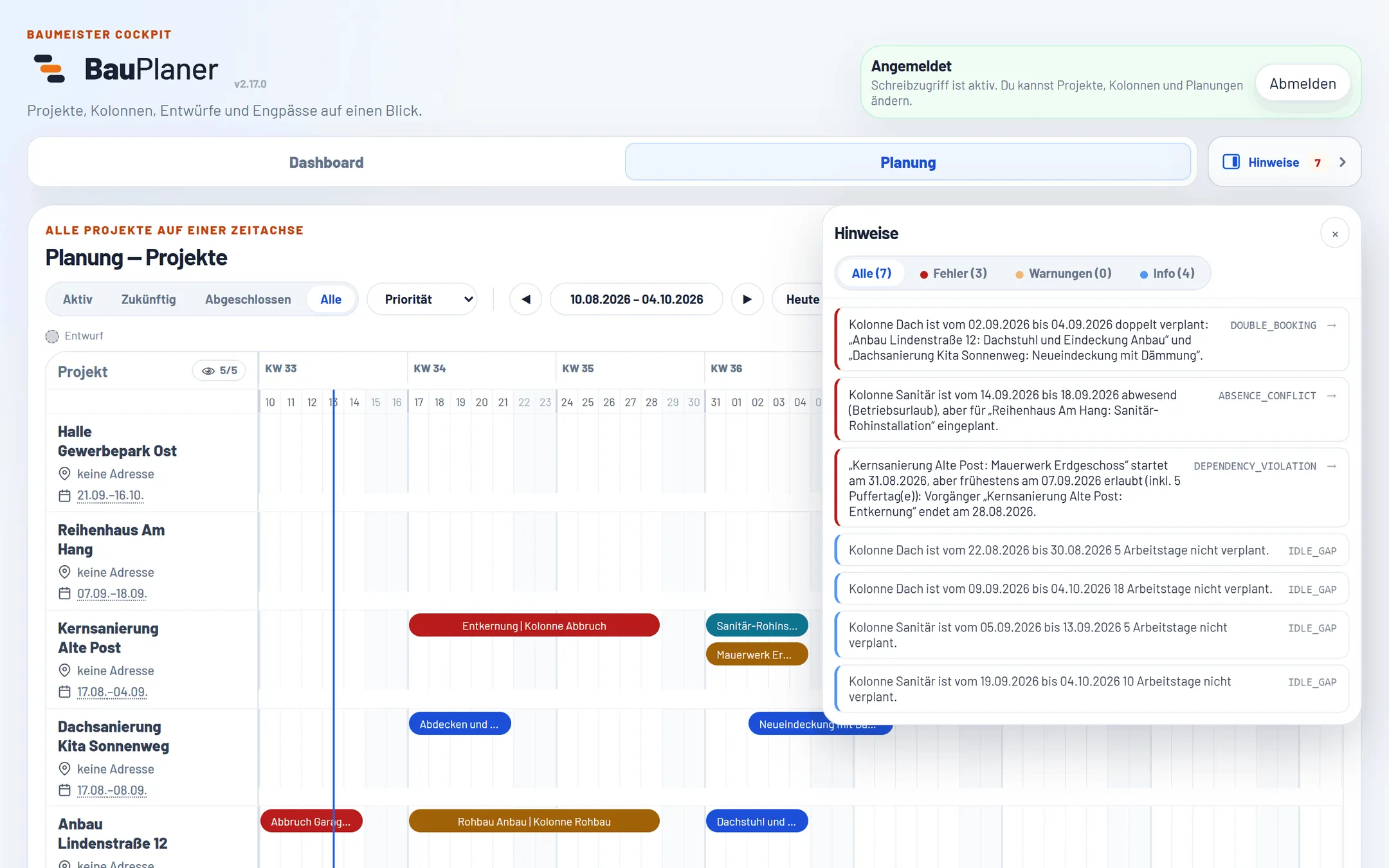This screenshot has height=868, width=1389.
Task: Open project date link 17.08.–08.09.
Action: pyautogui.click(x=112, y=790)
